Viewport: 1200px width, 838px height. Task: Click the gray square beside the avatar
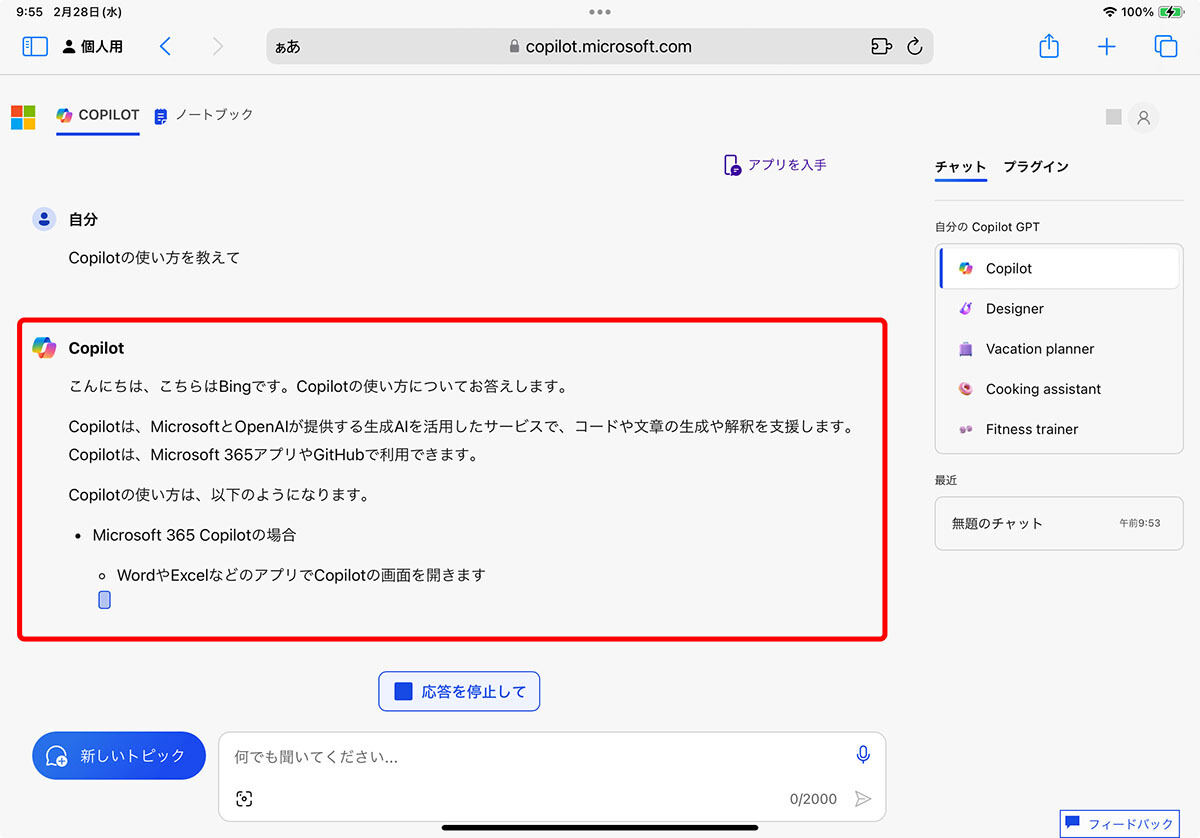pos(1114,117)
